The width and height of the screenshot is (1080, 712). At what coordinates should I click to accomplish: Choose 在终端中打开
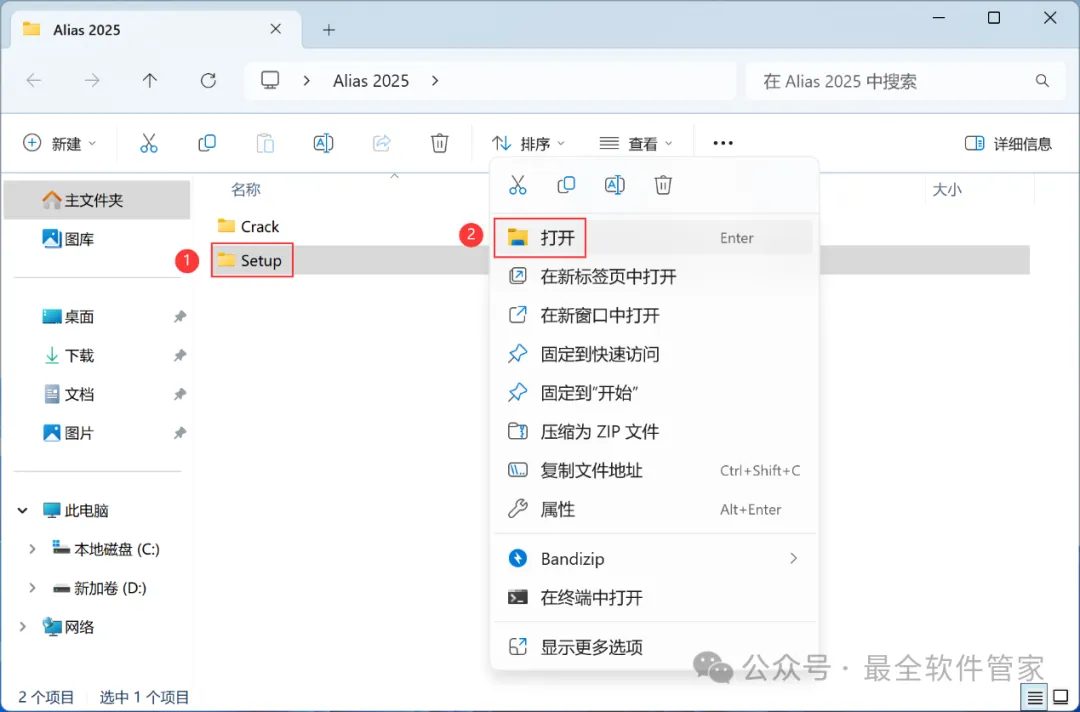click(x=654, y=597)
